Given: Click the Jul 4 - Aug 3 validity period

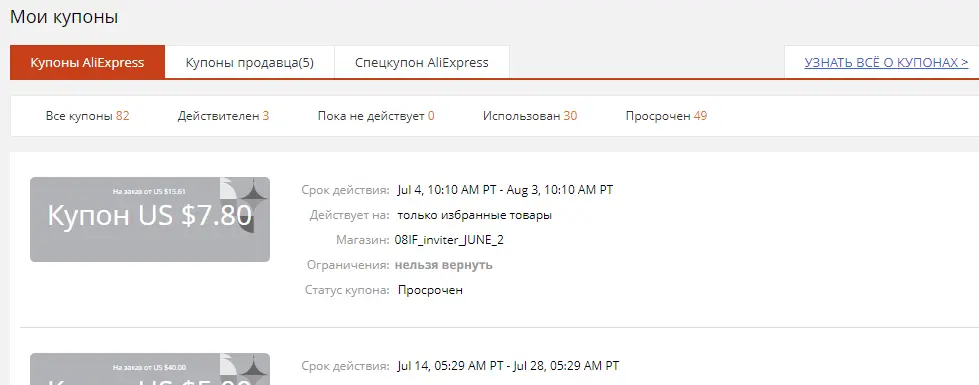Looking at the screenshot, I should click(505, 190).
